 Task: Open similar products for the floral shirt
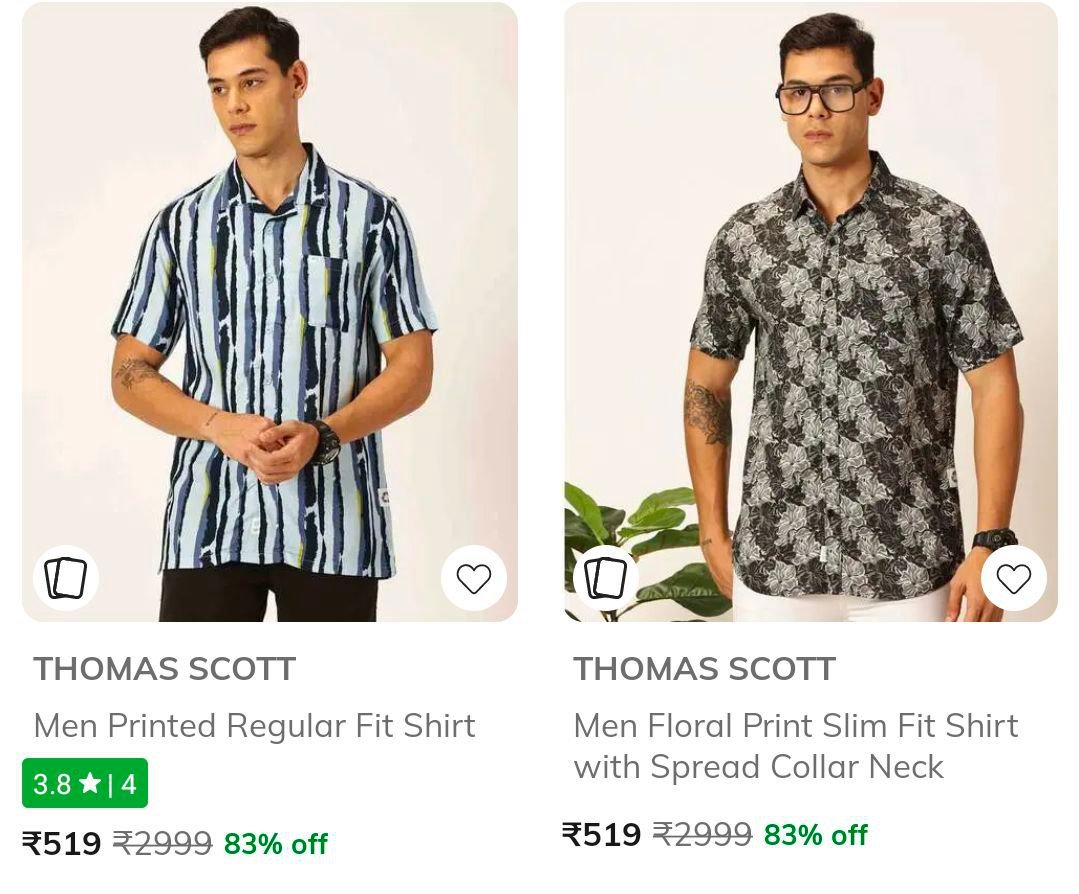[x=605, y=578]
